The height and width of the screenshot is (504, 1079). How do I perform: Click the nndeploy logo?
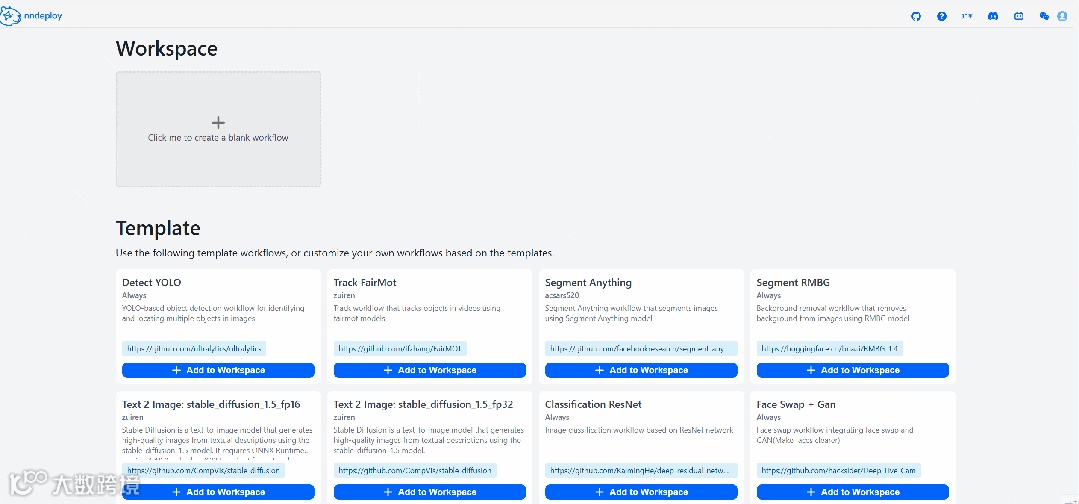click(31, 16)
